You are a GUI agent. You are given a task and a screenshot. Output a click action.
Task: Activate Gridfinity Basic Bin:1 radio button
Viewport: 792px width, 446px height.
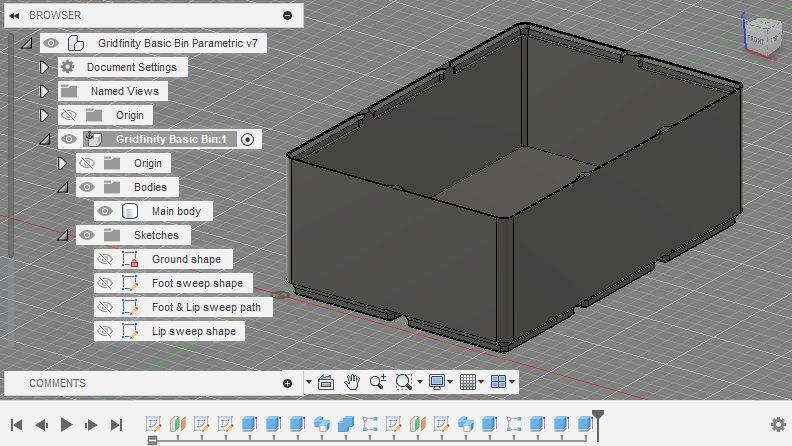tap(248, 139)
